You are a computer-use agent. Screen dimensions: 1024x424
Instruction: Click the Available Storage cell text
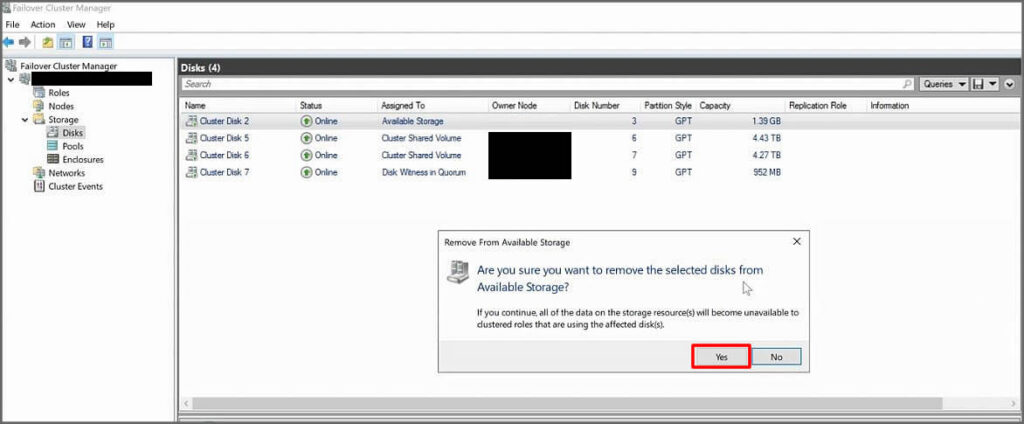[412, 121]
